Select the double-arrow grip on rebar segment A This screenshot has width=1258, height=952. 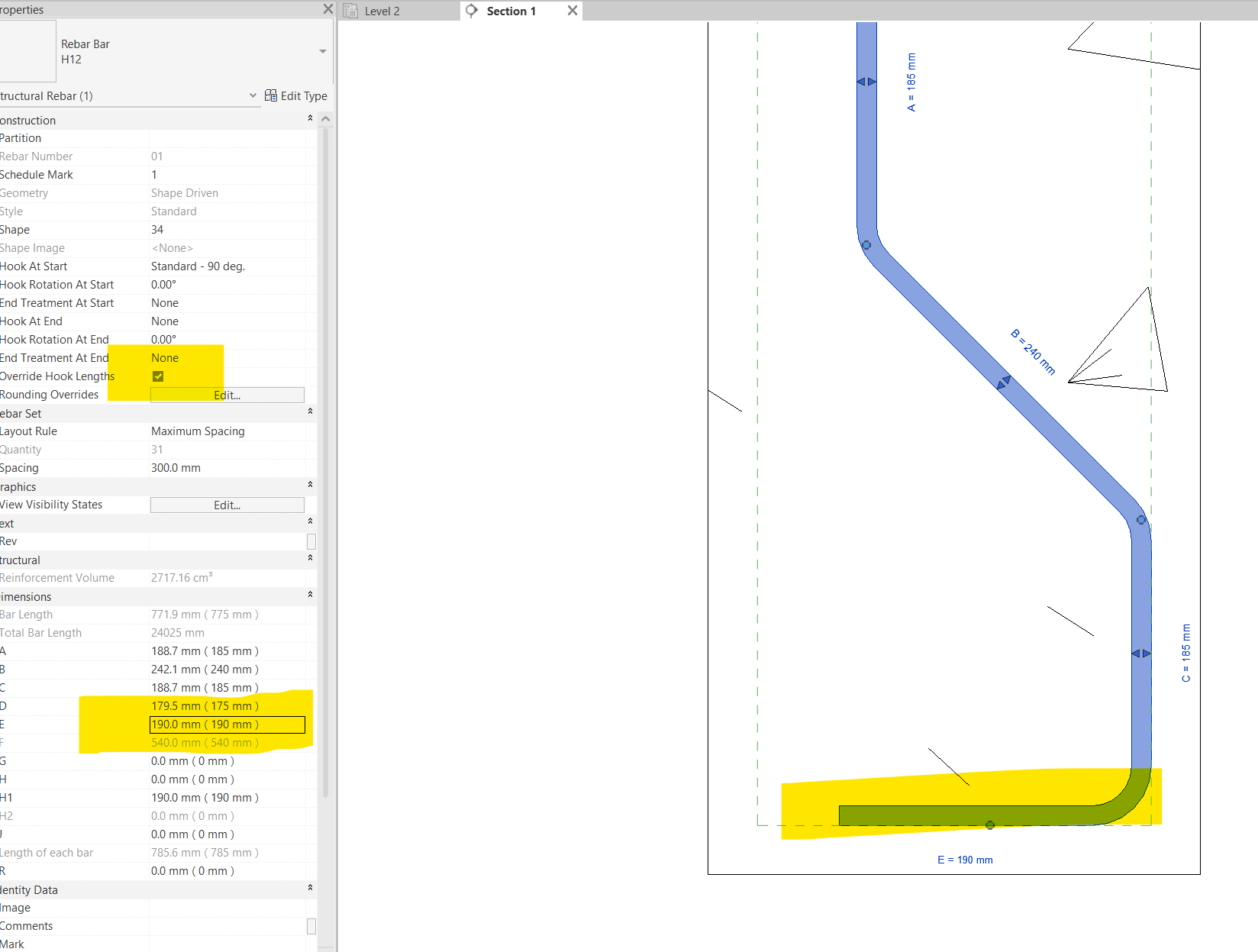click(866, 80)
